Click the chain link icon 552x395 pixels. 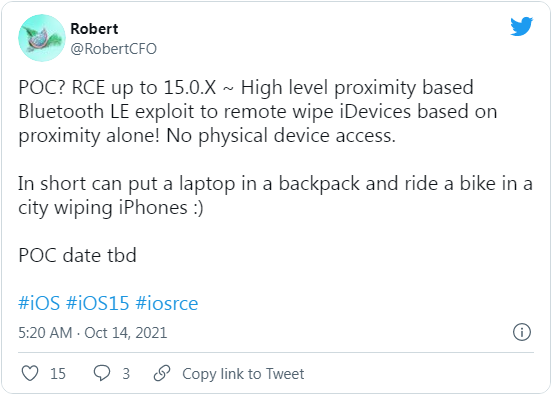[x=162, y=373]
